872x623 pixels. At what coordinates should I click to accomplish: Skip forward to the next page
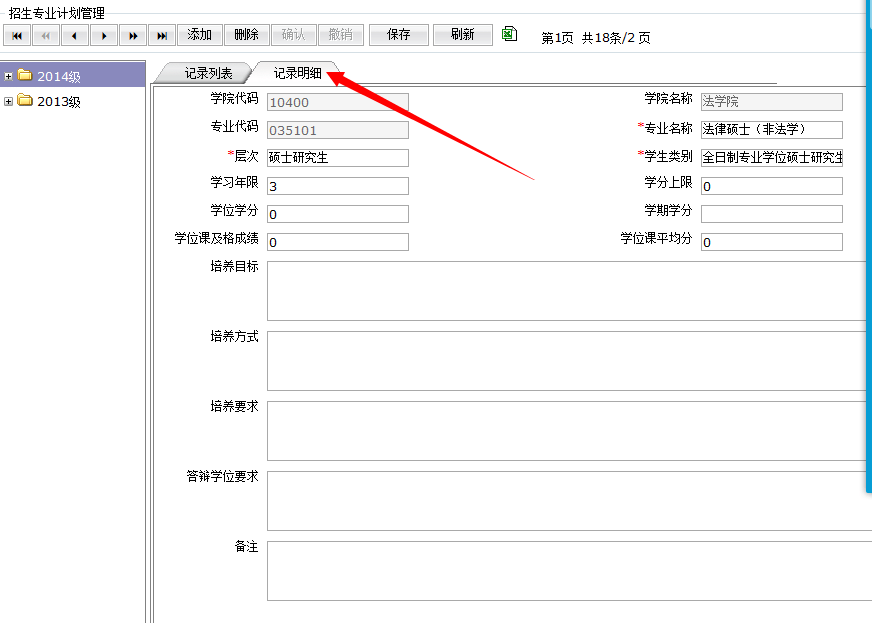coord(133,35)
